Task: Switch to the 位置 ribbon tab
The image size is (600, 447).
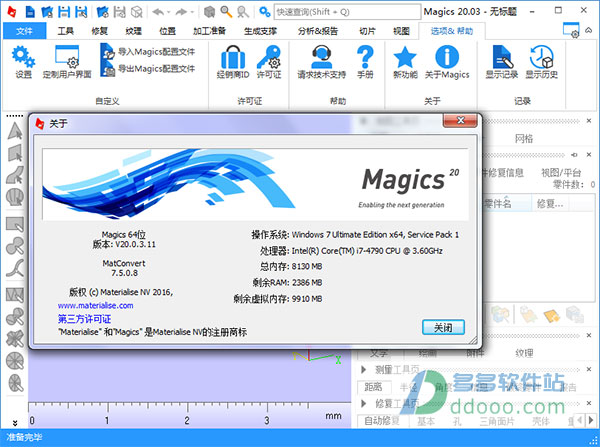Action: (x=168, y=31)
